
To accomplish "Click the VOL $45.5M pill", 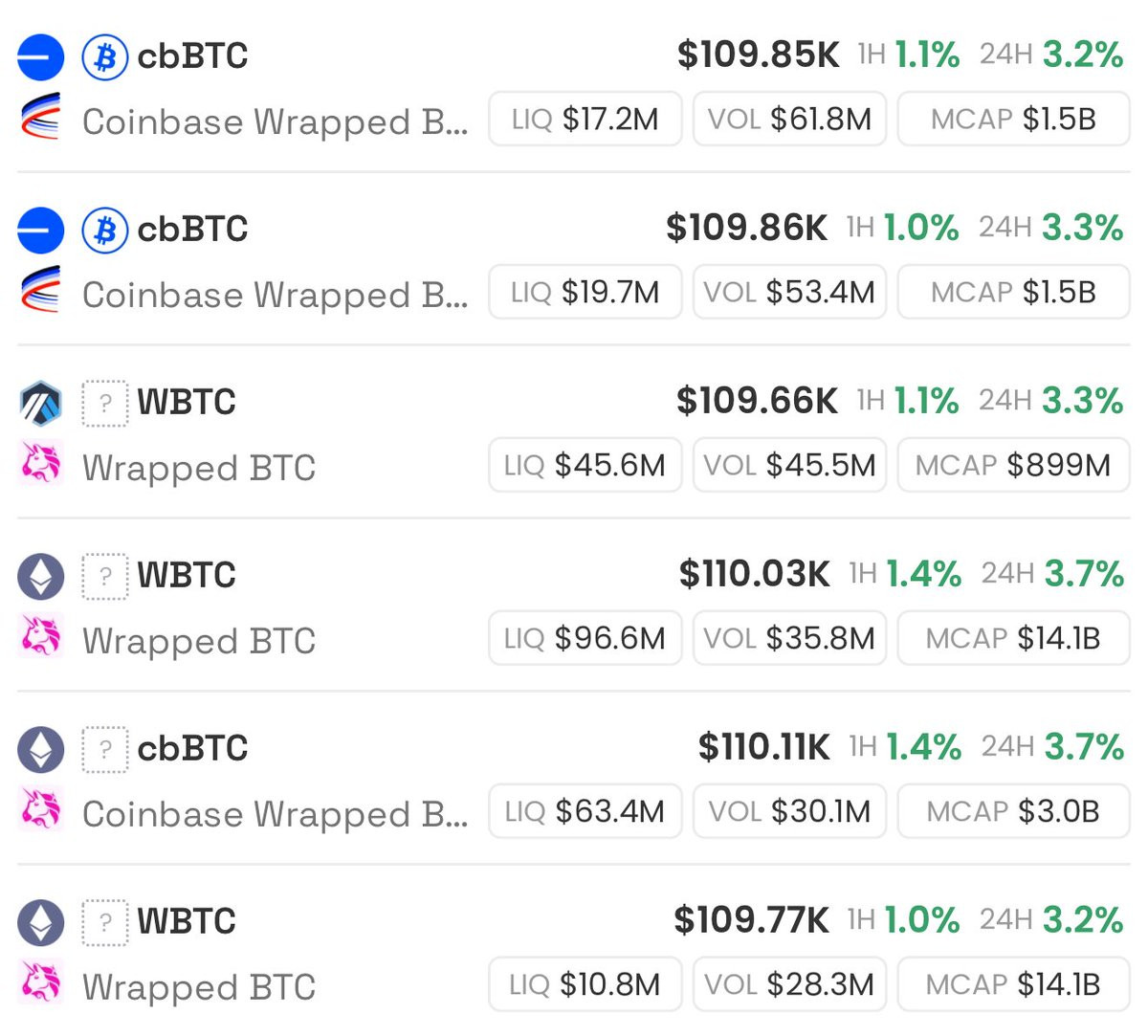I will [789, 466].
